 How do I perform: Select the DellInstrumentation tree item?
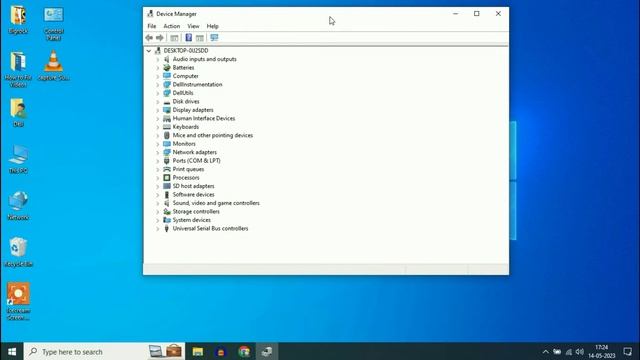[x=197, y=84]
